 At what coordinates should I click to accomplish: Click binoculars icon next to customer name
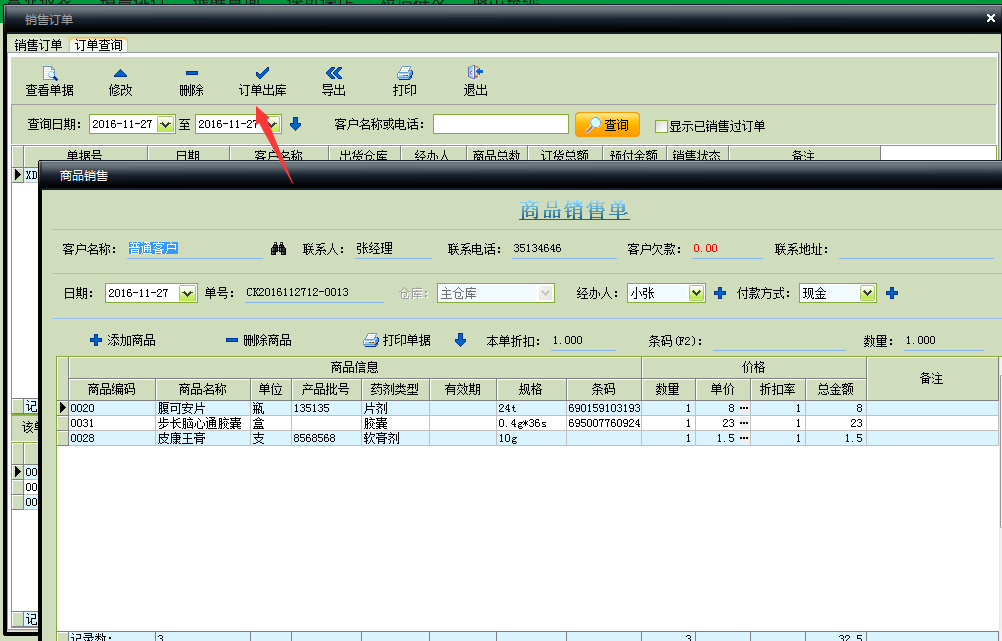pos(278,249)
